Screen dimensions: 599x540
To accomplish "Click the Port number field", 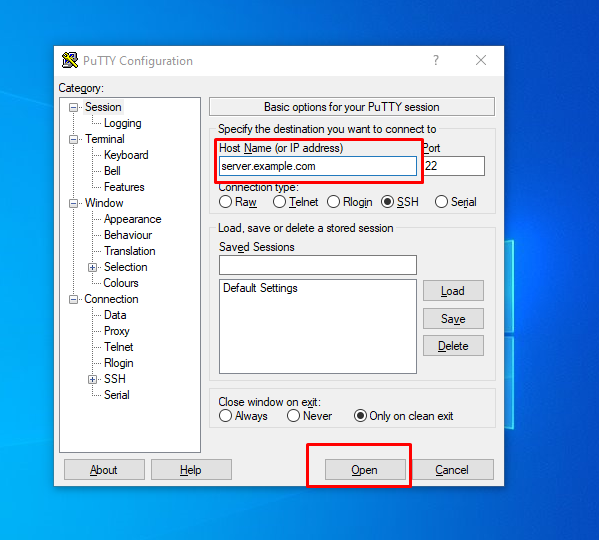I will (454, 166).
